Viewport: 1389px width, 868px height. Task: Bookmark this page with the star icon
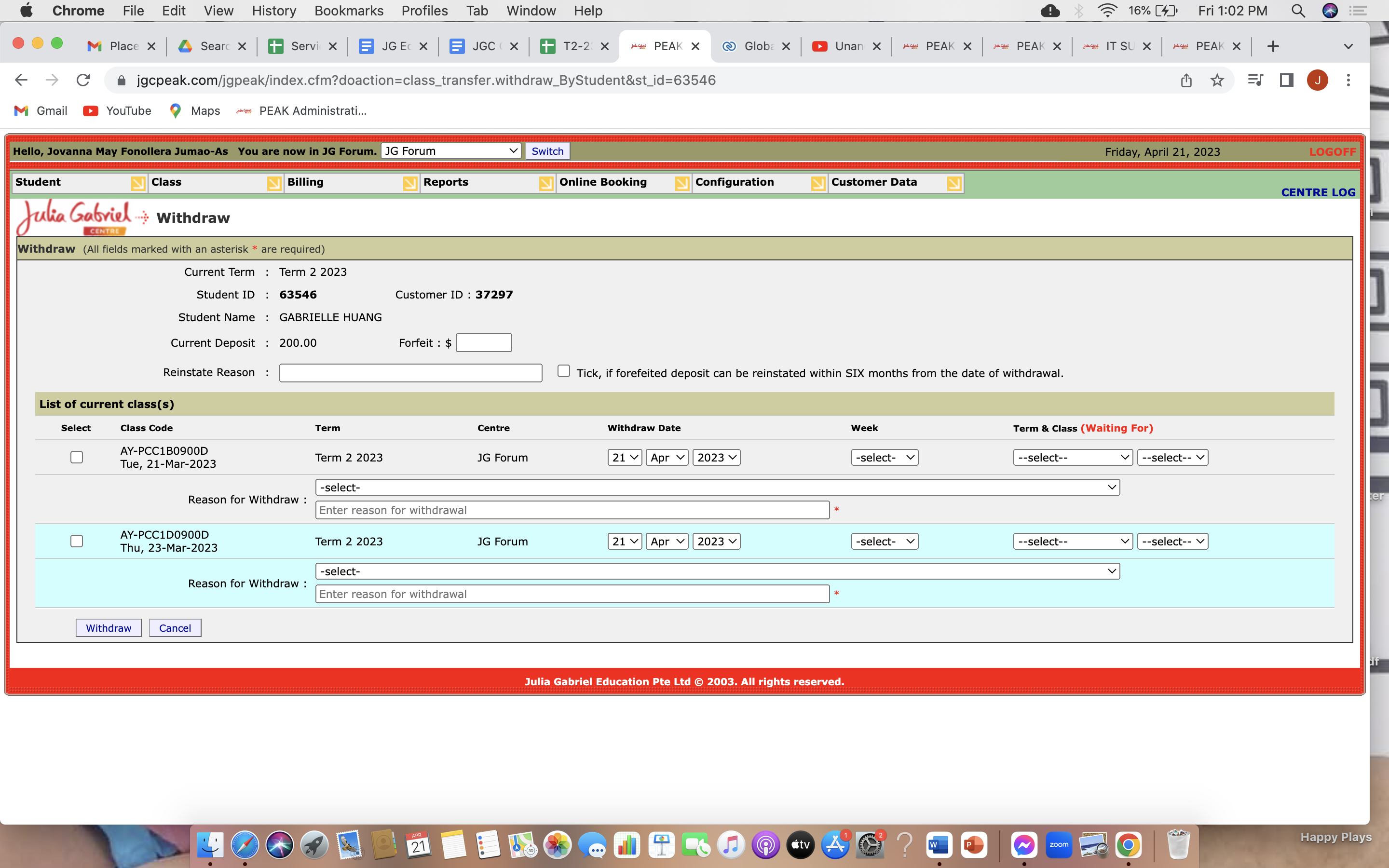1216,81
